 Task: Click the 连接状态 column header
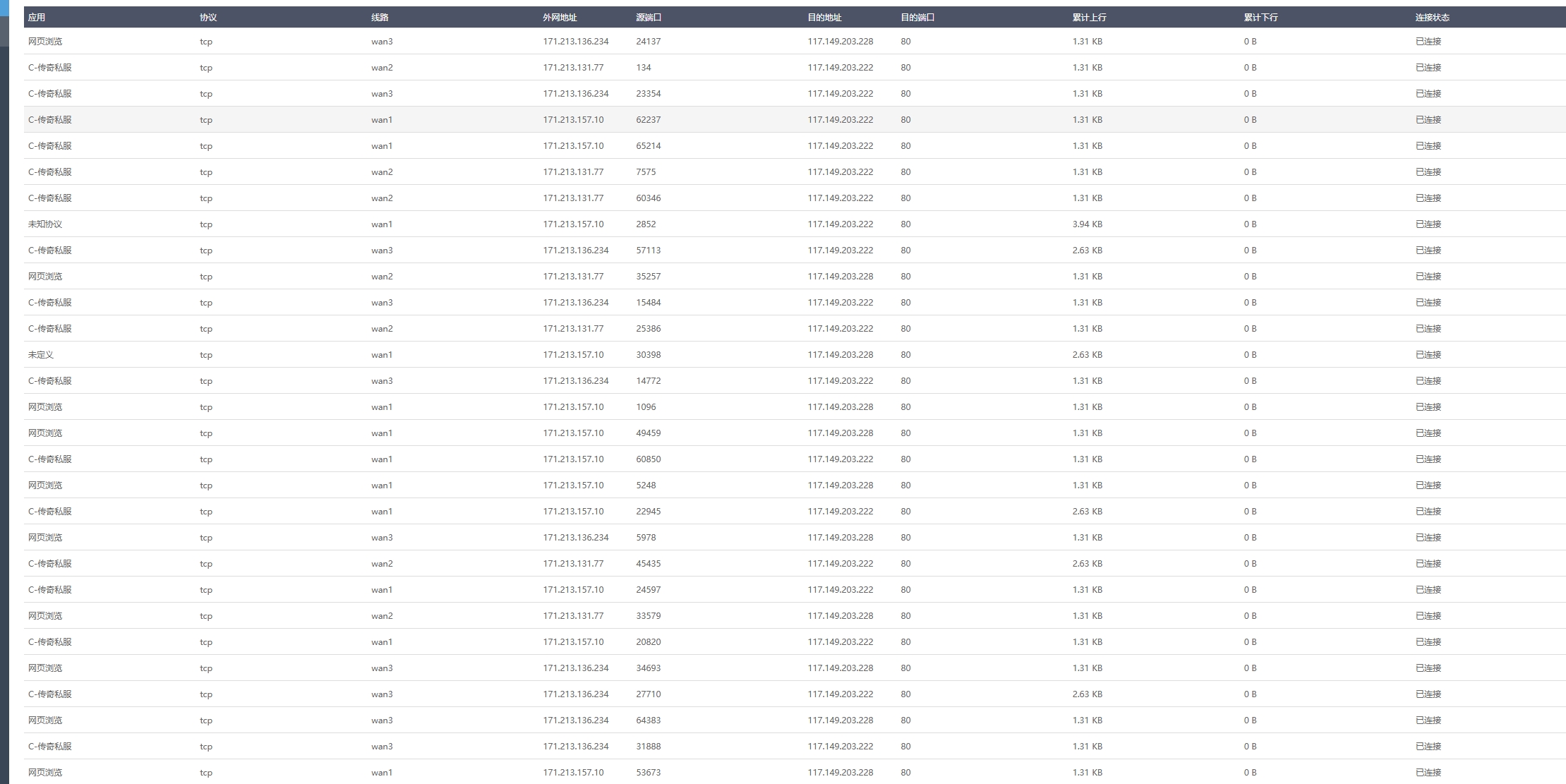pos(1432,18)
